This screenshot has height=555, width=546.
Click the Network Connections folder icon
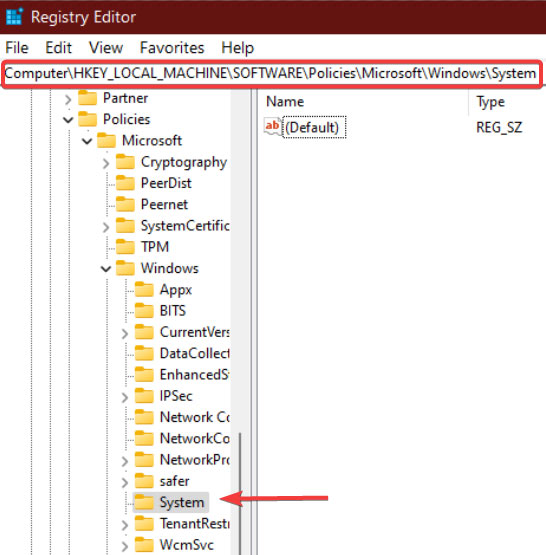144,417
